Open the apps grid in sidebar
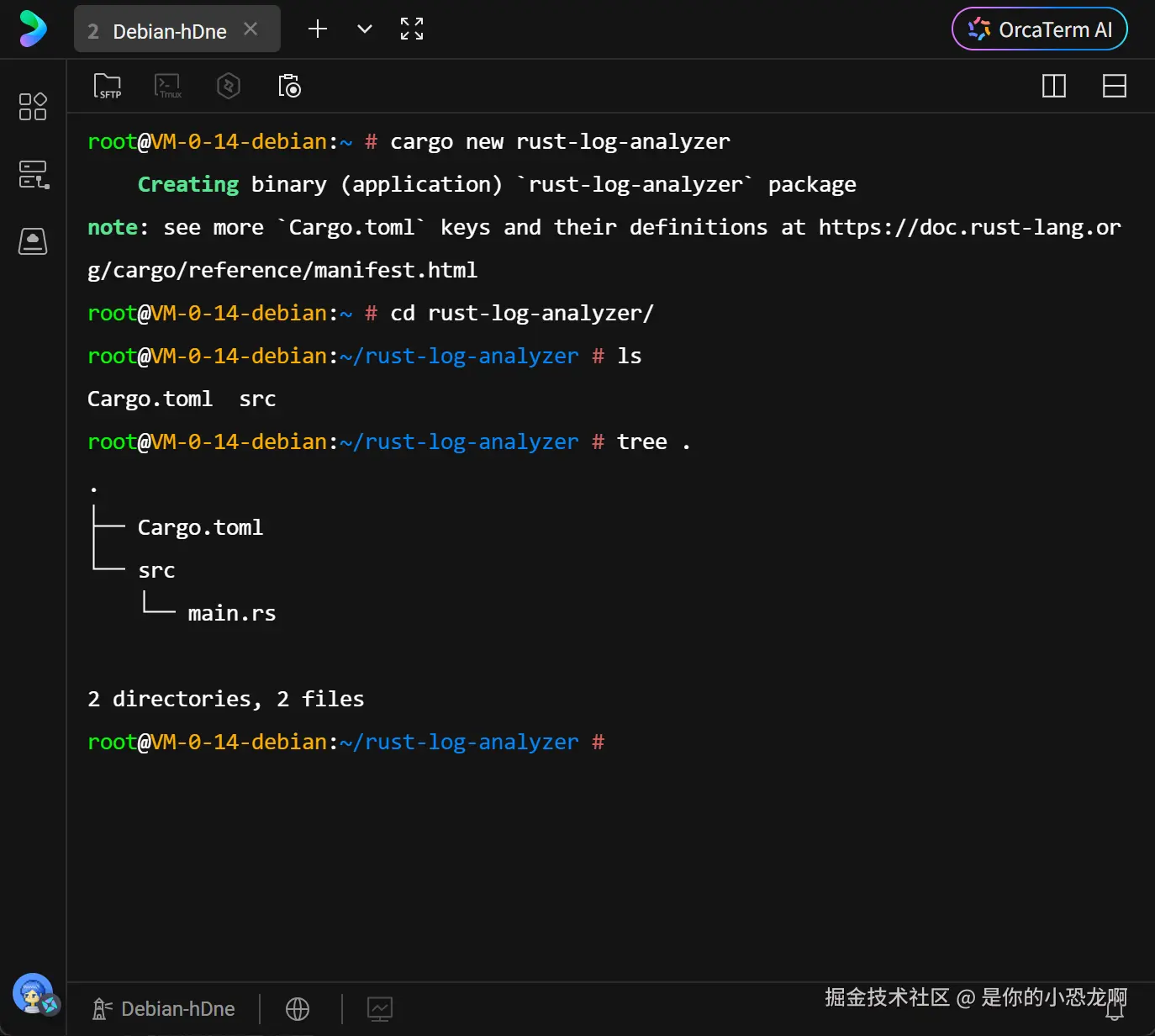 click(x=33, y=107)
